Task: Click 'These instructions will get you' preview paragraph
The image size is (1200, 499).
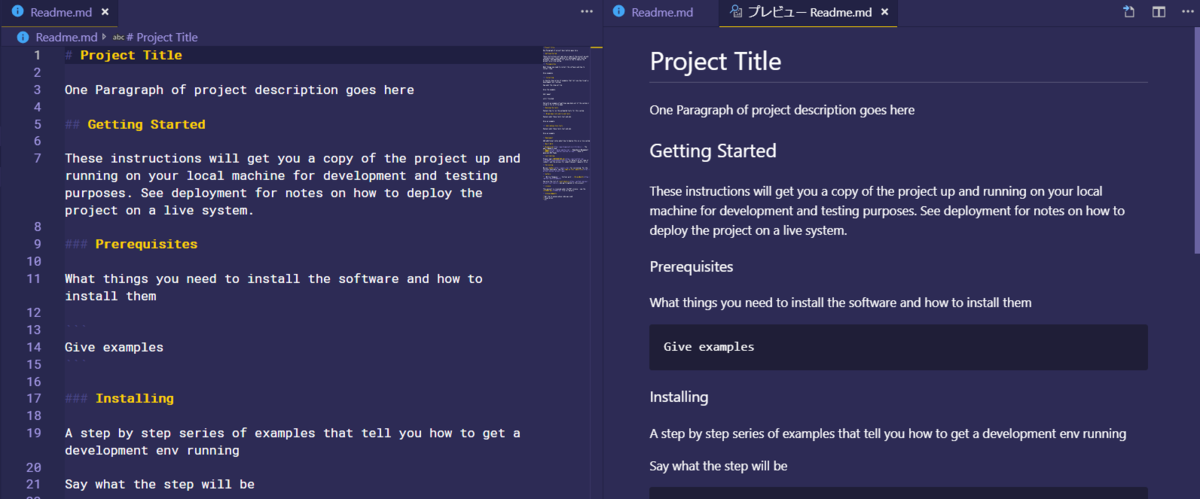Action: pyautogui.click(x=889, y=210)
